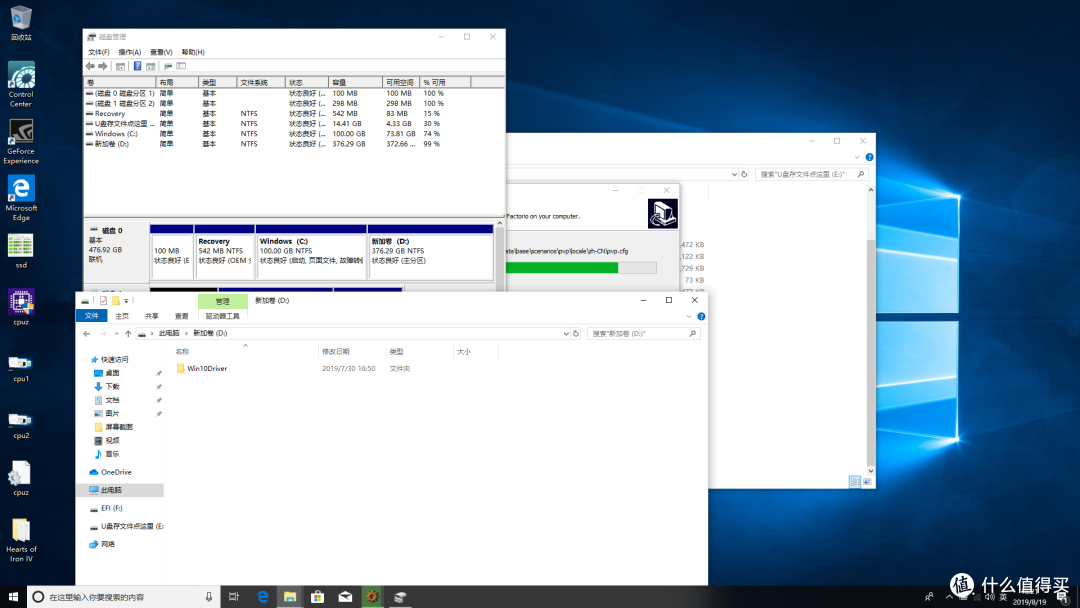
Task: Select Windows (C:) 100.00 GB partition block
Action: (x=311, y=251)
